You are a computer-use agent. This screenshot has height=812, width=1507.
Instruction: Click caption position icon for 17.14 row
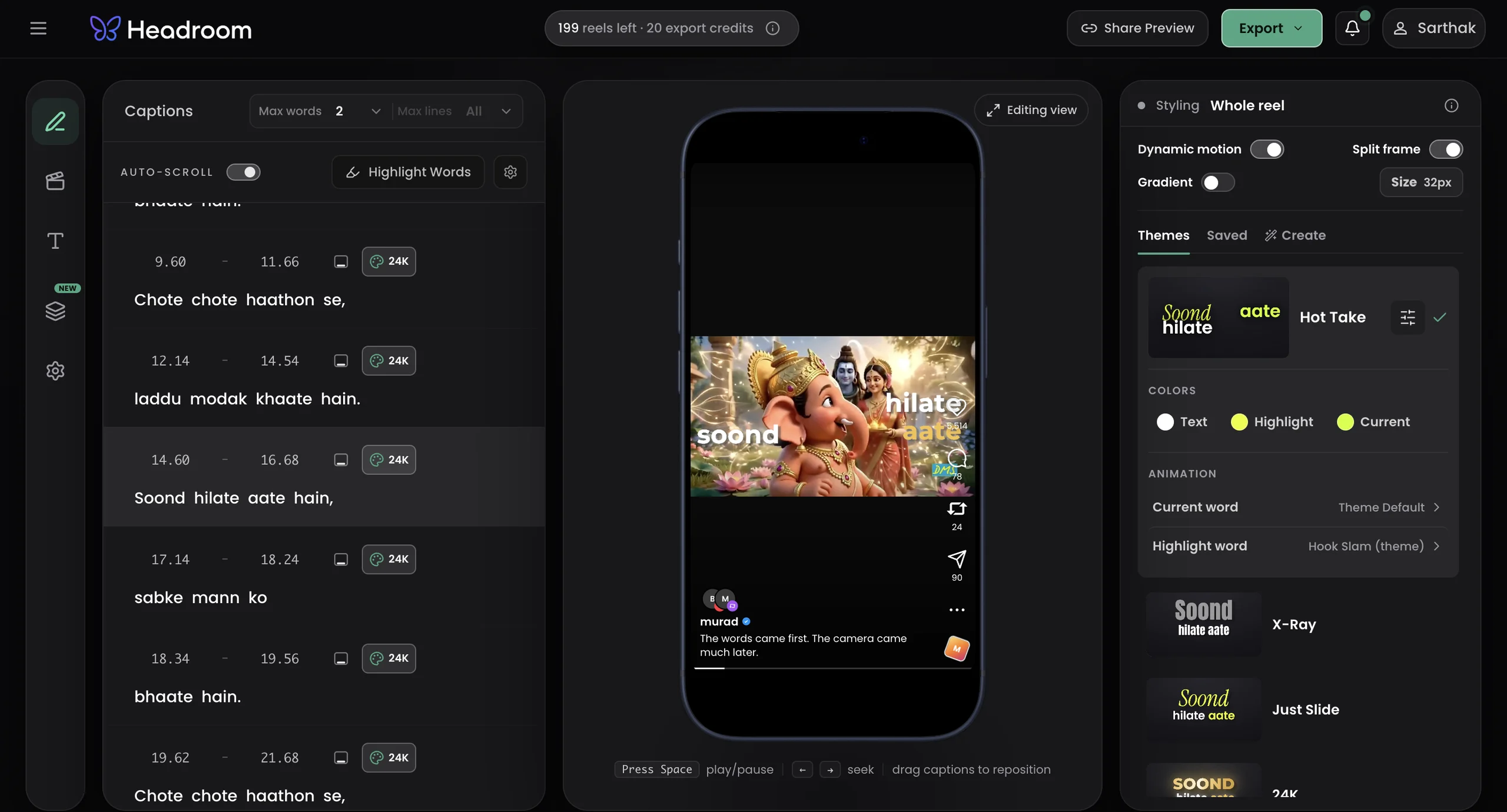pyautogui.click(x=341, y=560)
